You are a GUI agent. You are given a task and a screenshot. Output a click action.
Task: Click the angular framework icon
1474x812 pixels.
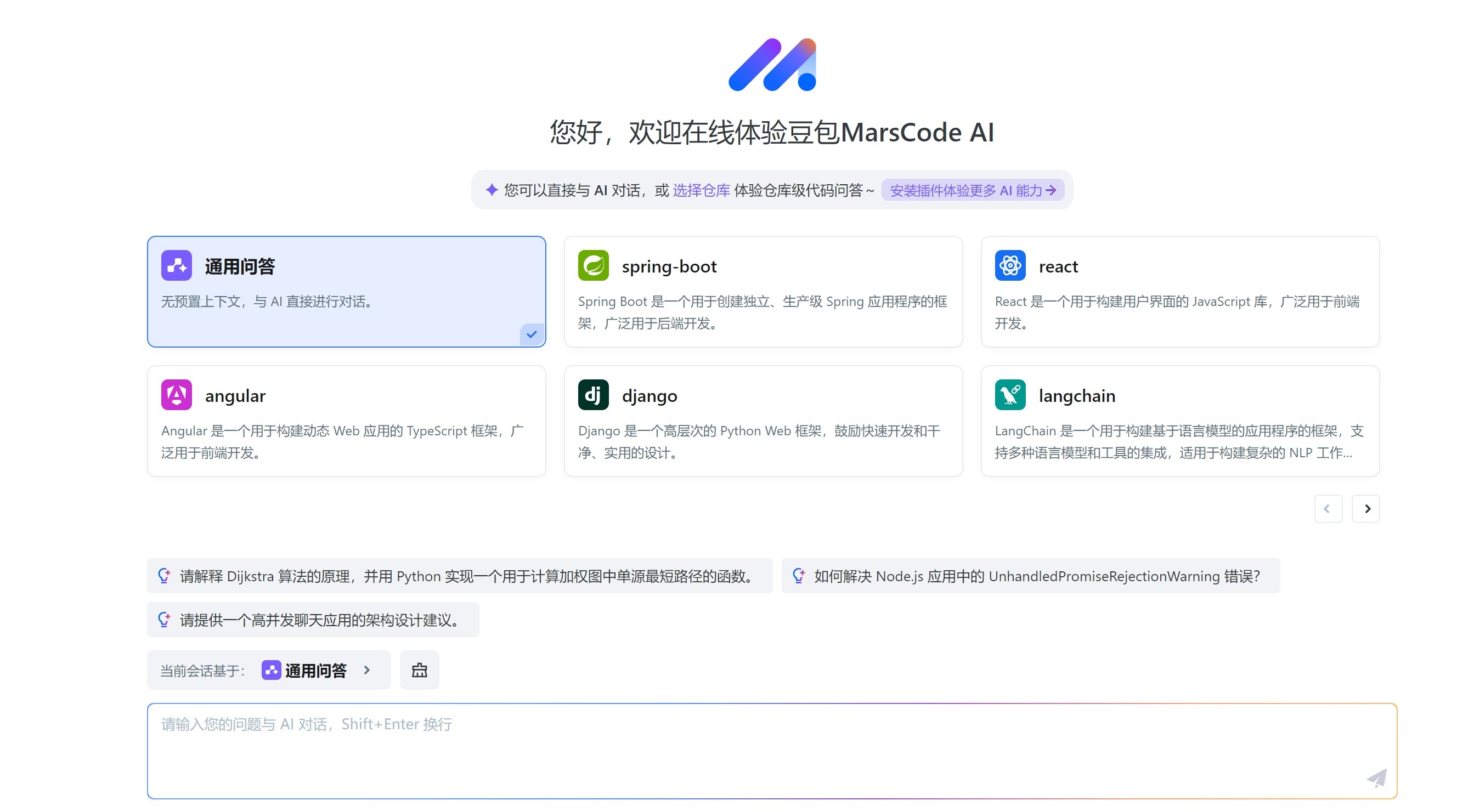pos(176,395)
